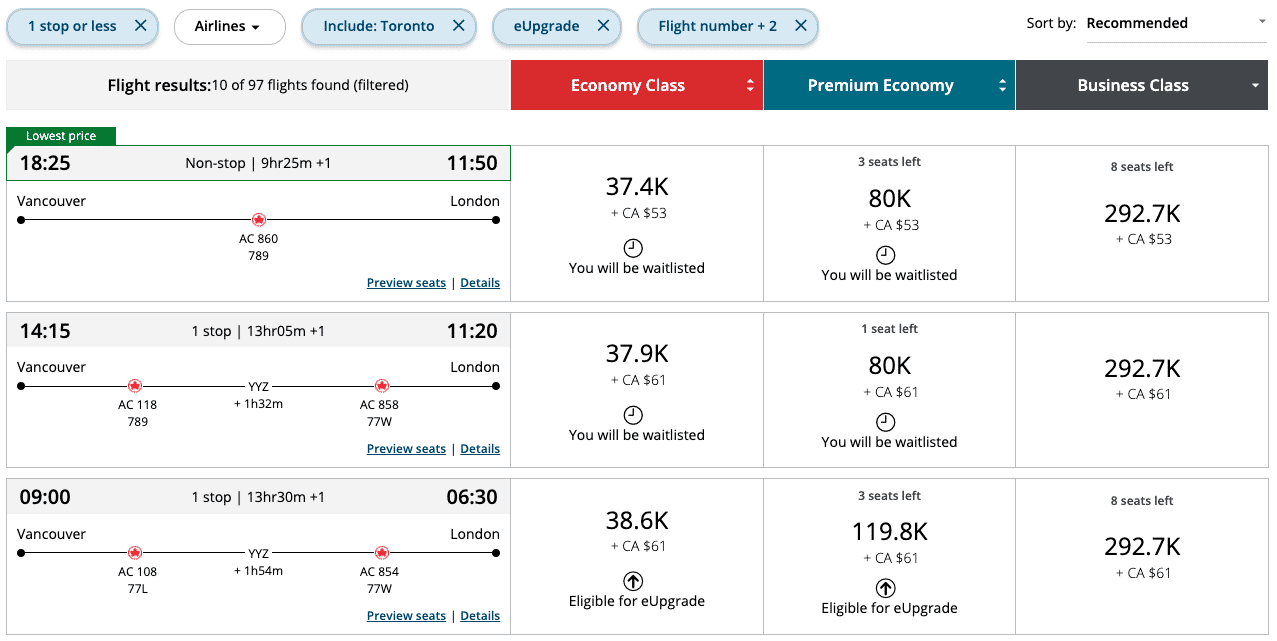
Task: Click Air Canada logo on AC 118 segment
Action: pos(135,386)
